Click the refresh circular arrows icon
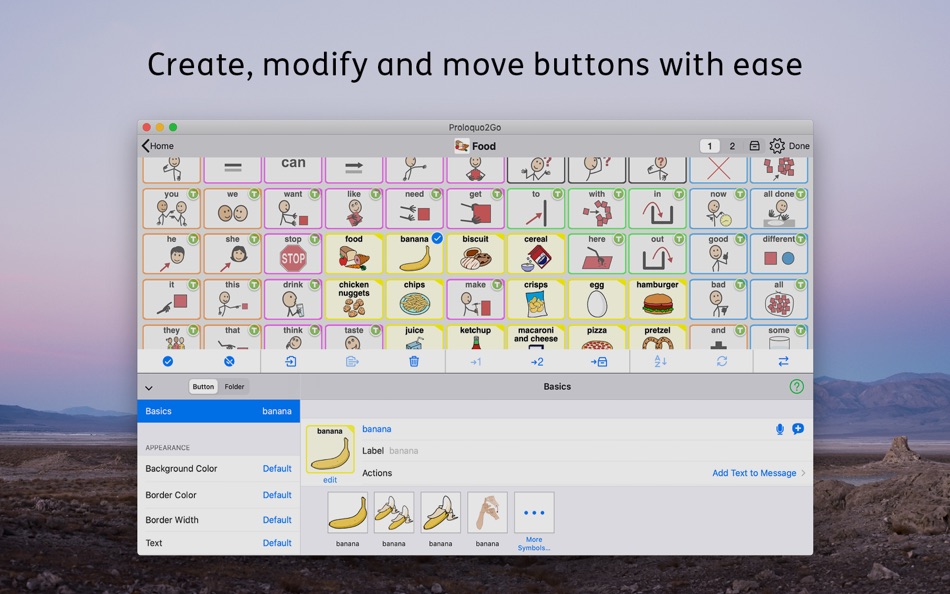950x594 pixels. tap(722, 361)
